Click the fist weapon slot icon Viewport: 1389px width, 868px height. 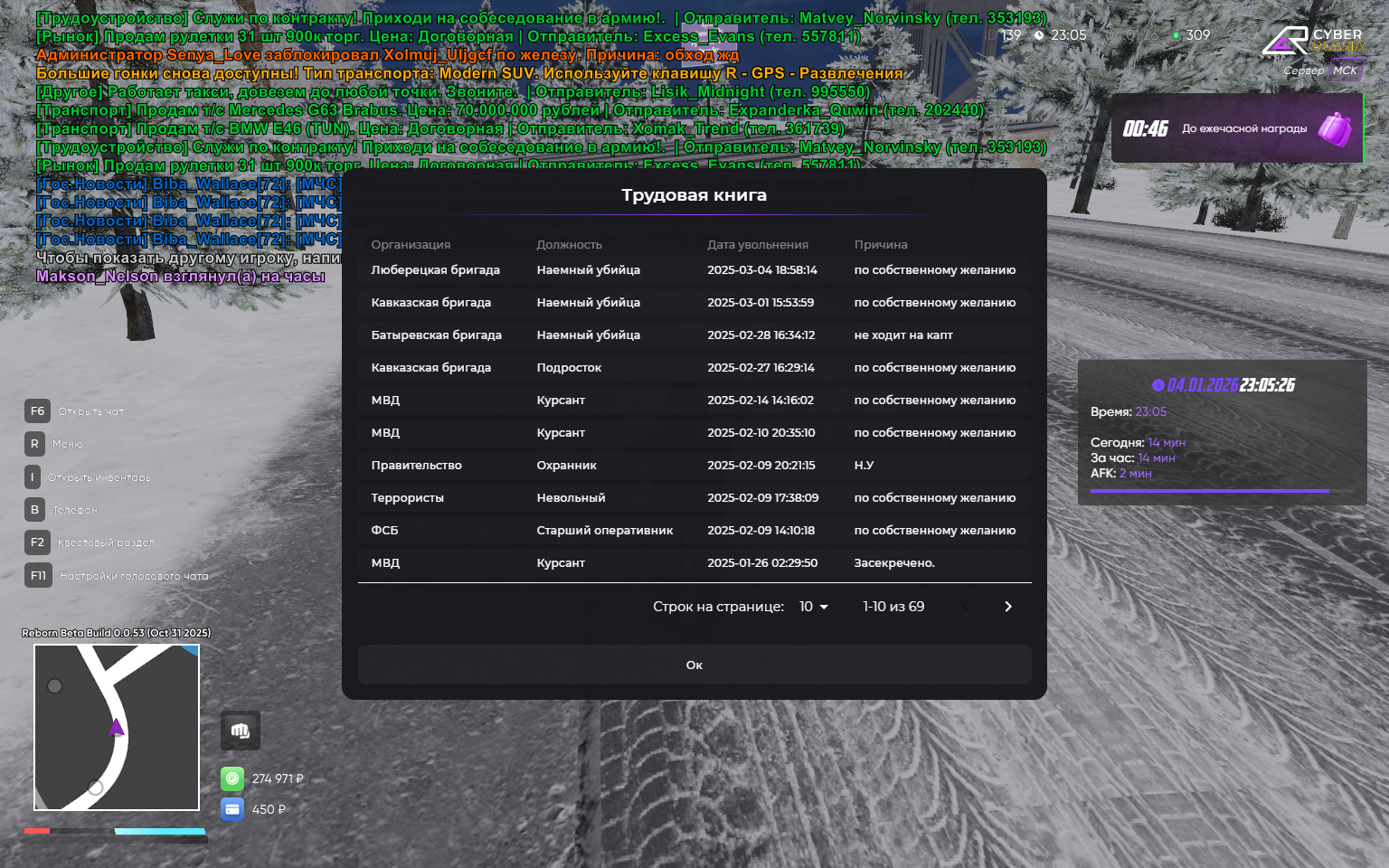pyautogui.click(x=241, y=731)
